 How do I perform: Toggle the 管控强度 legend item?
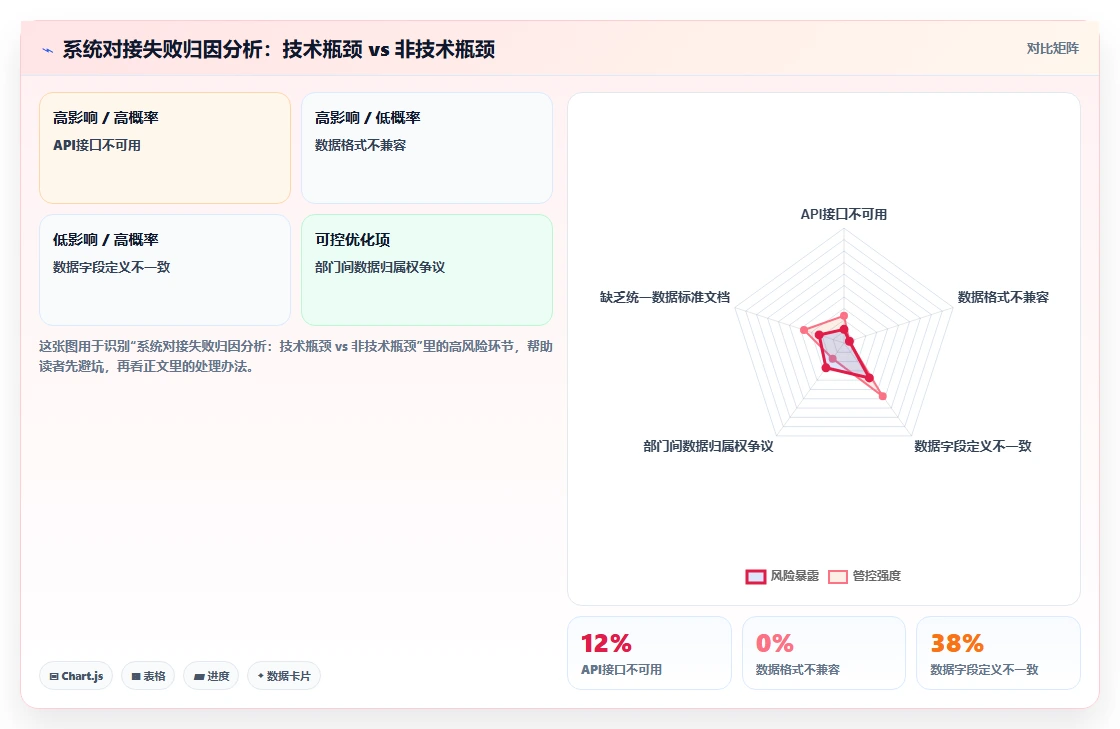coord(864,576)
